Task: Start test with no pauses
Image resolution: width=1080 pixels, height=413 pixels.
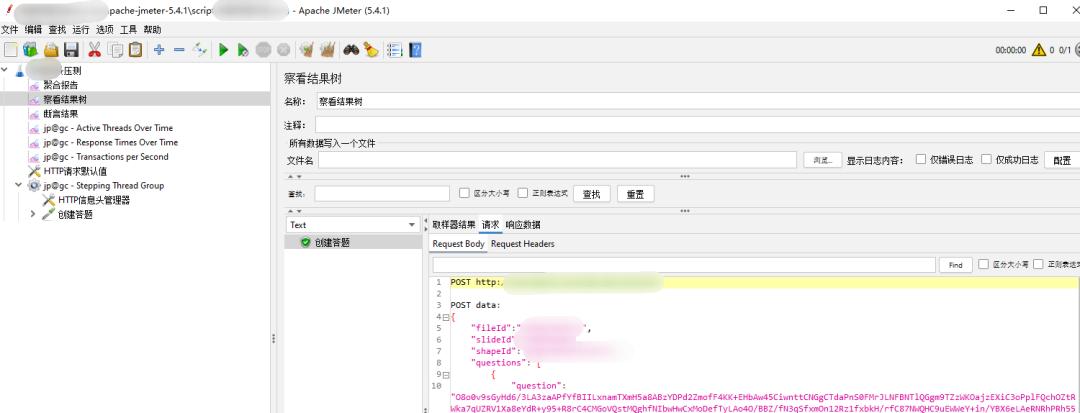Action: [x=243, y=50]
